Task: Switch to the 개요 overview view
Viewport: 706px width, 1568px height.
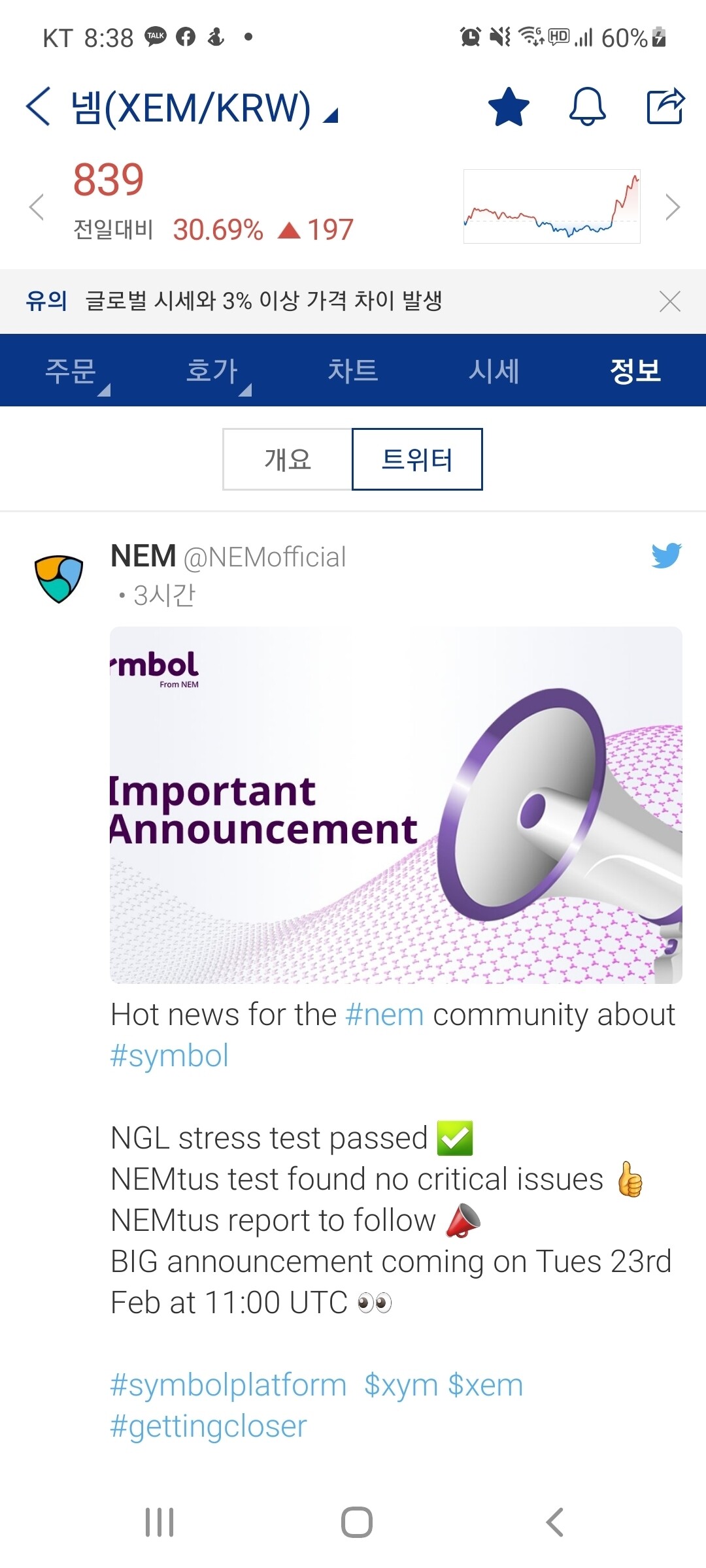Action: pyautogui.click(x=289, y=459)
